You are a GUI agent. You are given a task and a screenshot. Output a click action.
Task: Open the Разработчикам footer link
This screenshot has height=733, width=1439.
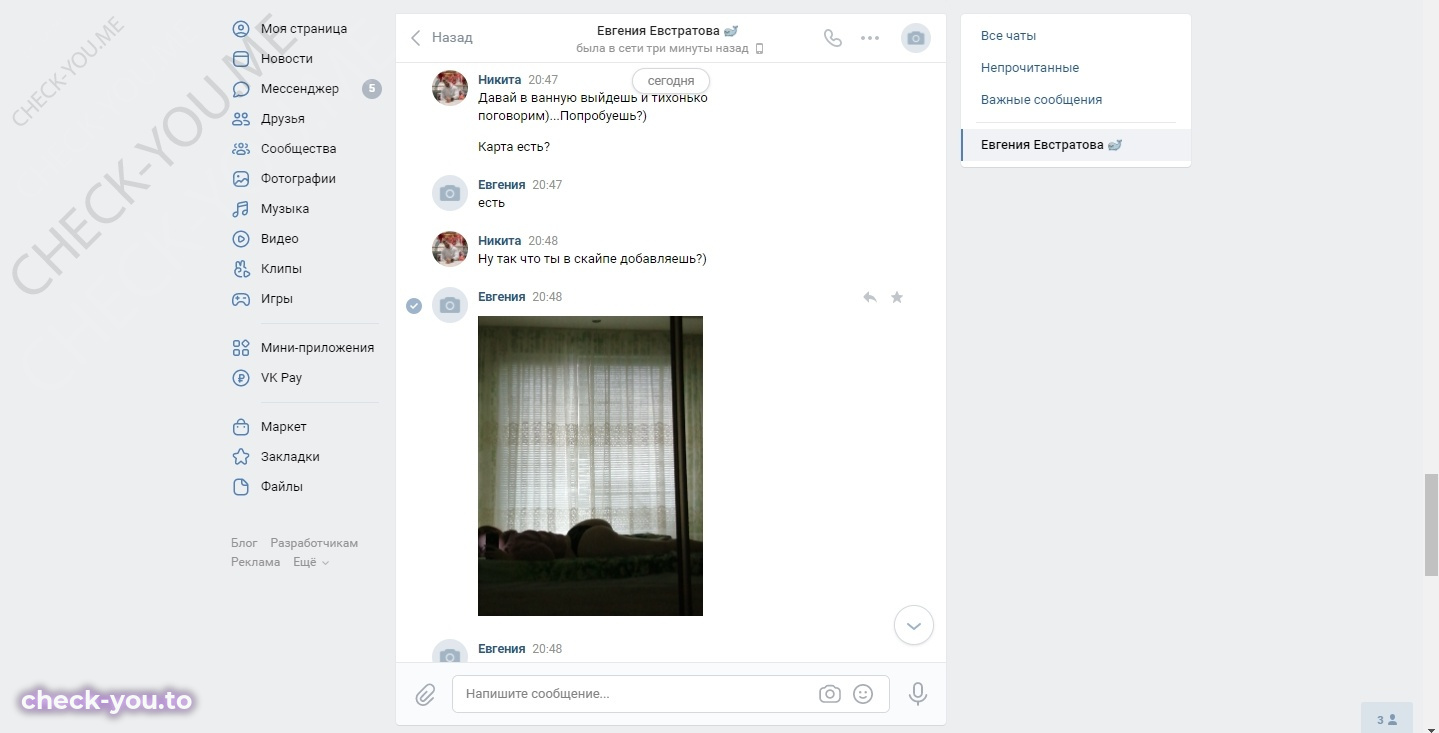pos(314,543)
